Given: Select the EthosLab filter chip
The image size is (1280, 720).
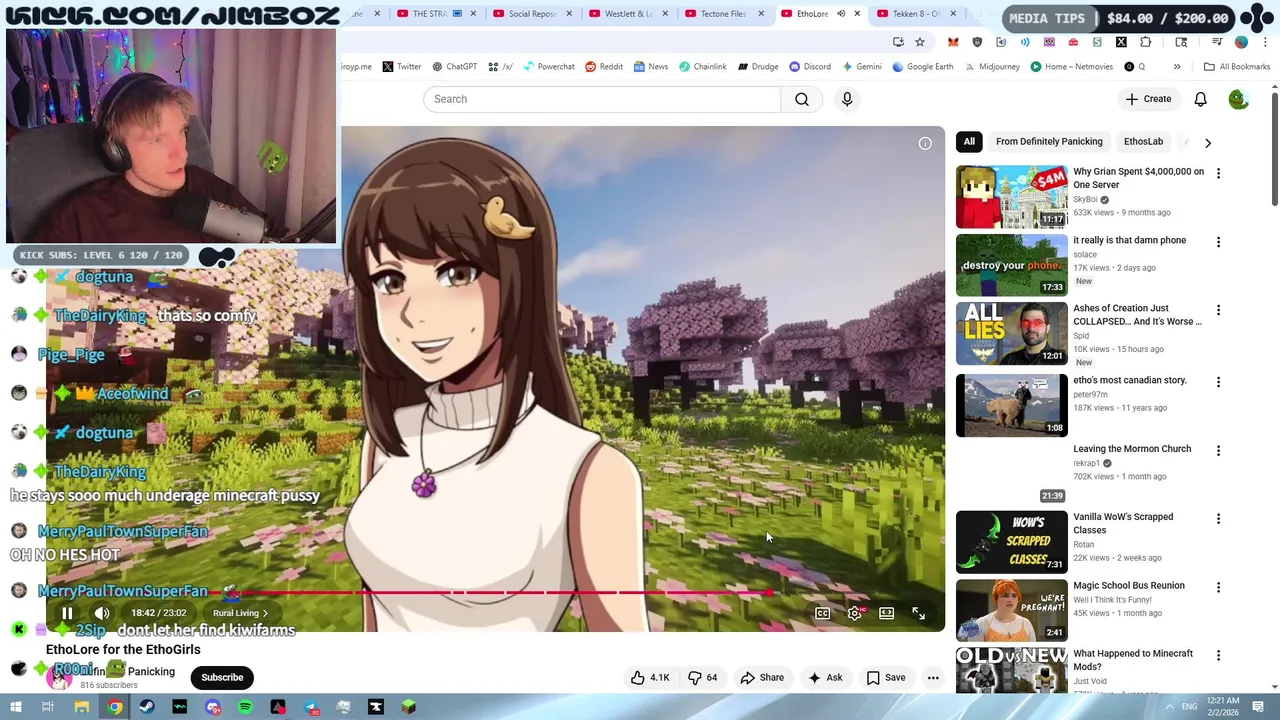Looking at the screenshot, I should coord(1143,142).
